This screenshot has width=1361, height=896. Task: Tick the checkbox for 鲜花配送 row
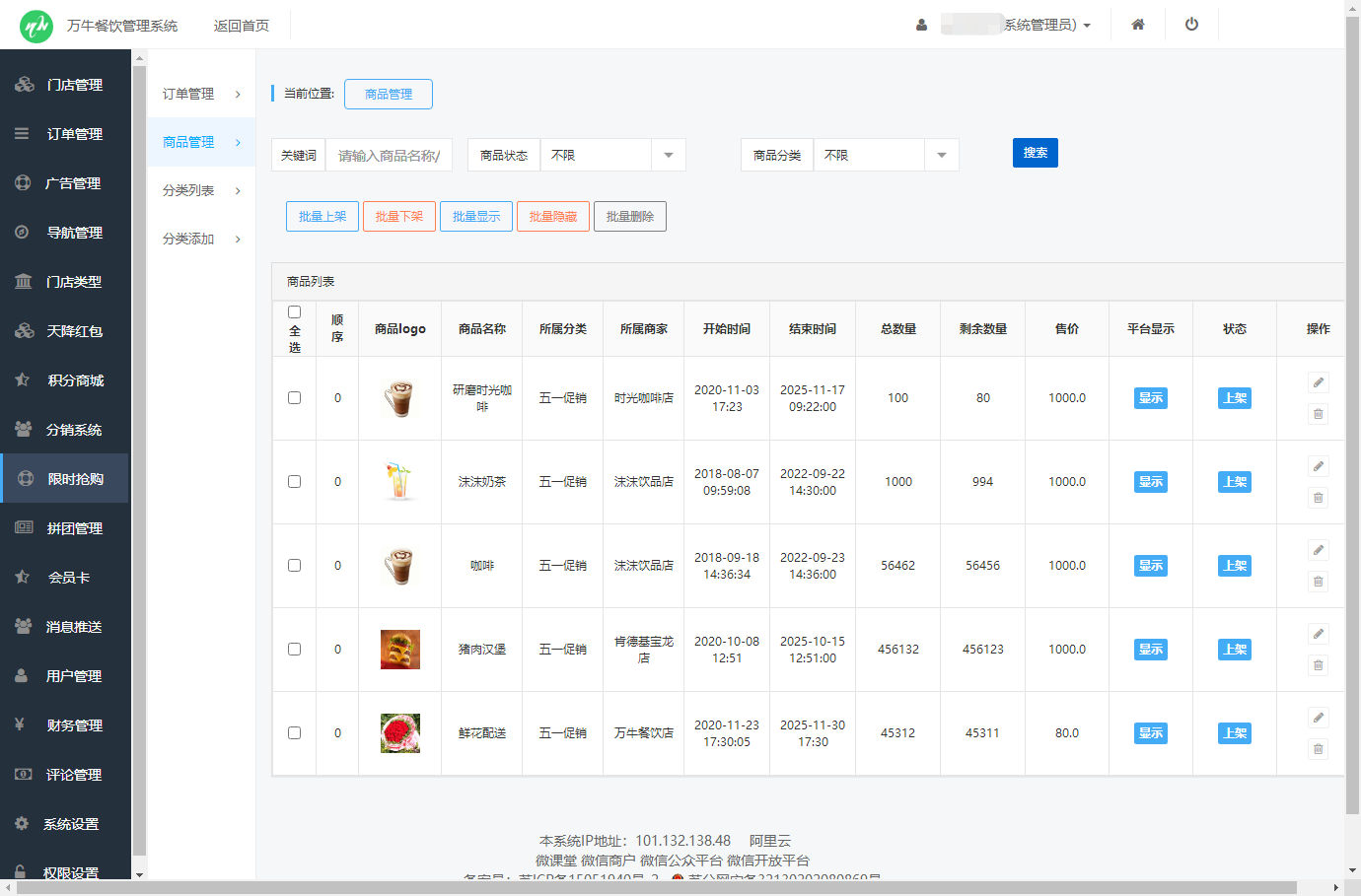coord(294,733)
